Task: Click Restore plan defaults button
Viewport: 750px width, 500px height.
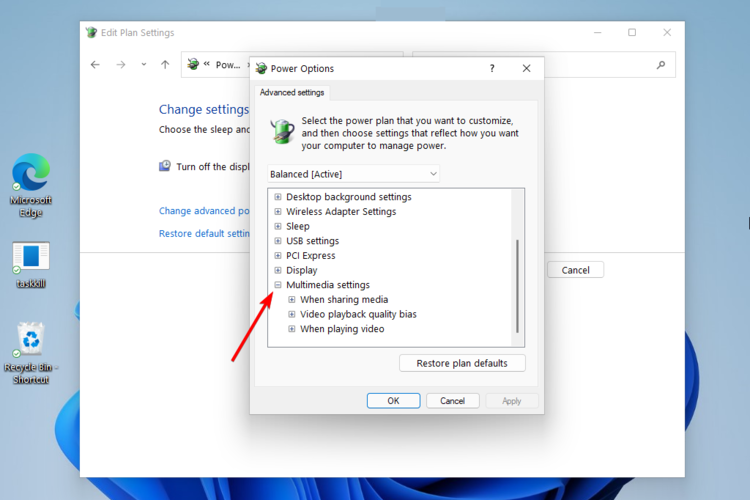Action: pyautogui.click(x=462, y=363)
